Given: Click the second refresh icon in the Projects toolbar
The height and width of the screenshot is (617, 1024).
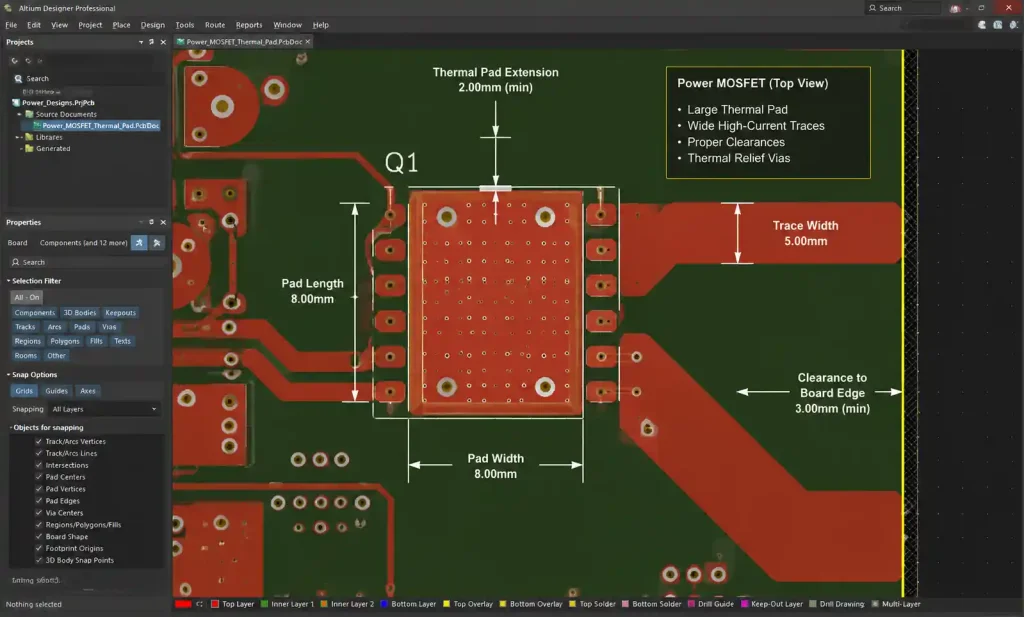Looking at the screenshot, I should click(28, 61).
